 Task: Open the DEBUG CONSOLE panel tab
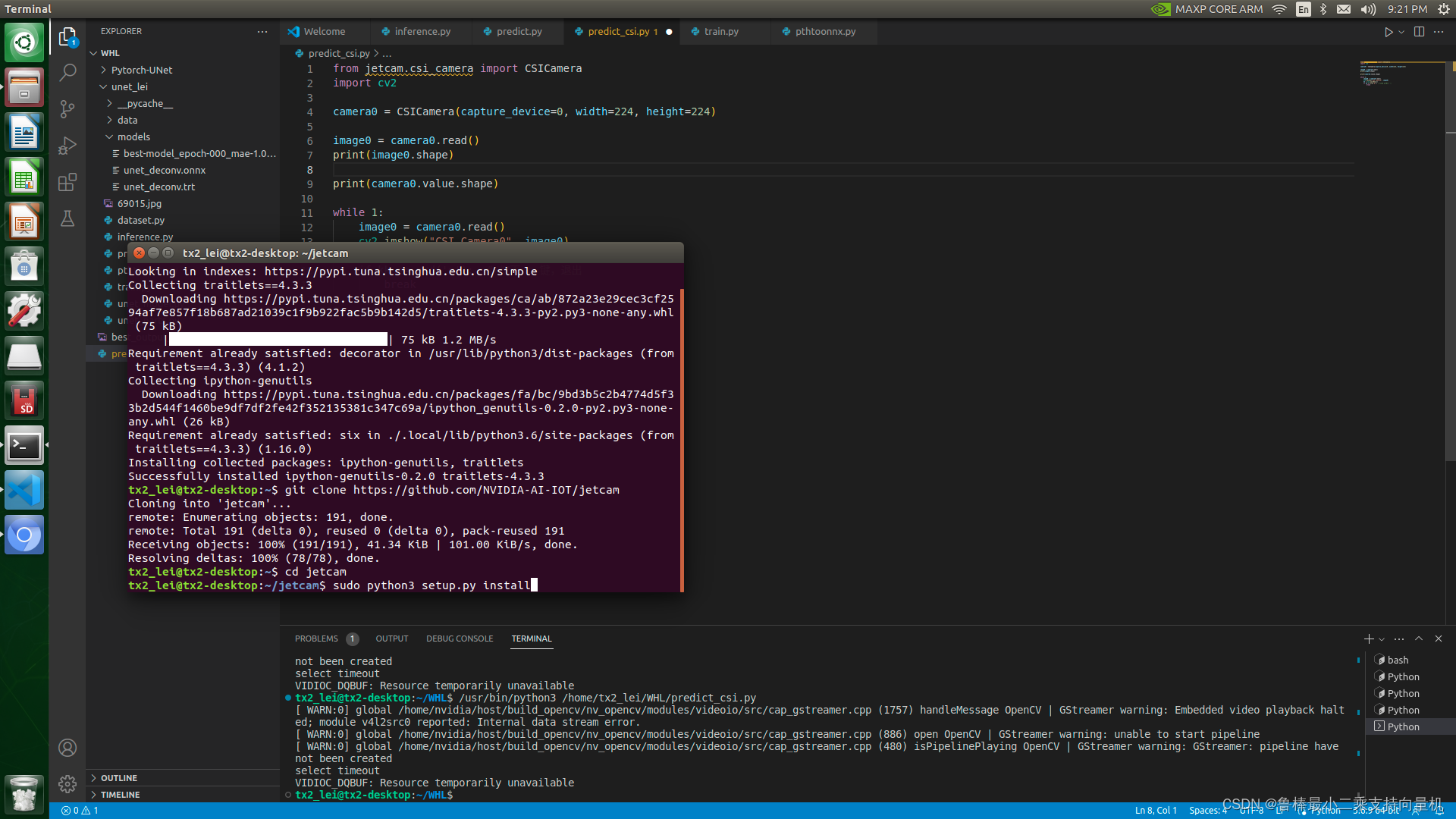[x=460, y=639]
